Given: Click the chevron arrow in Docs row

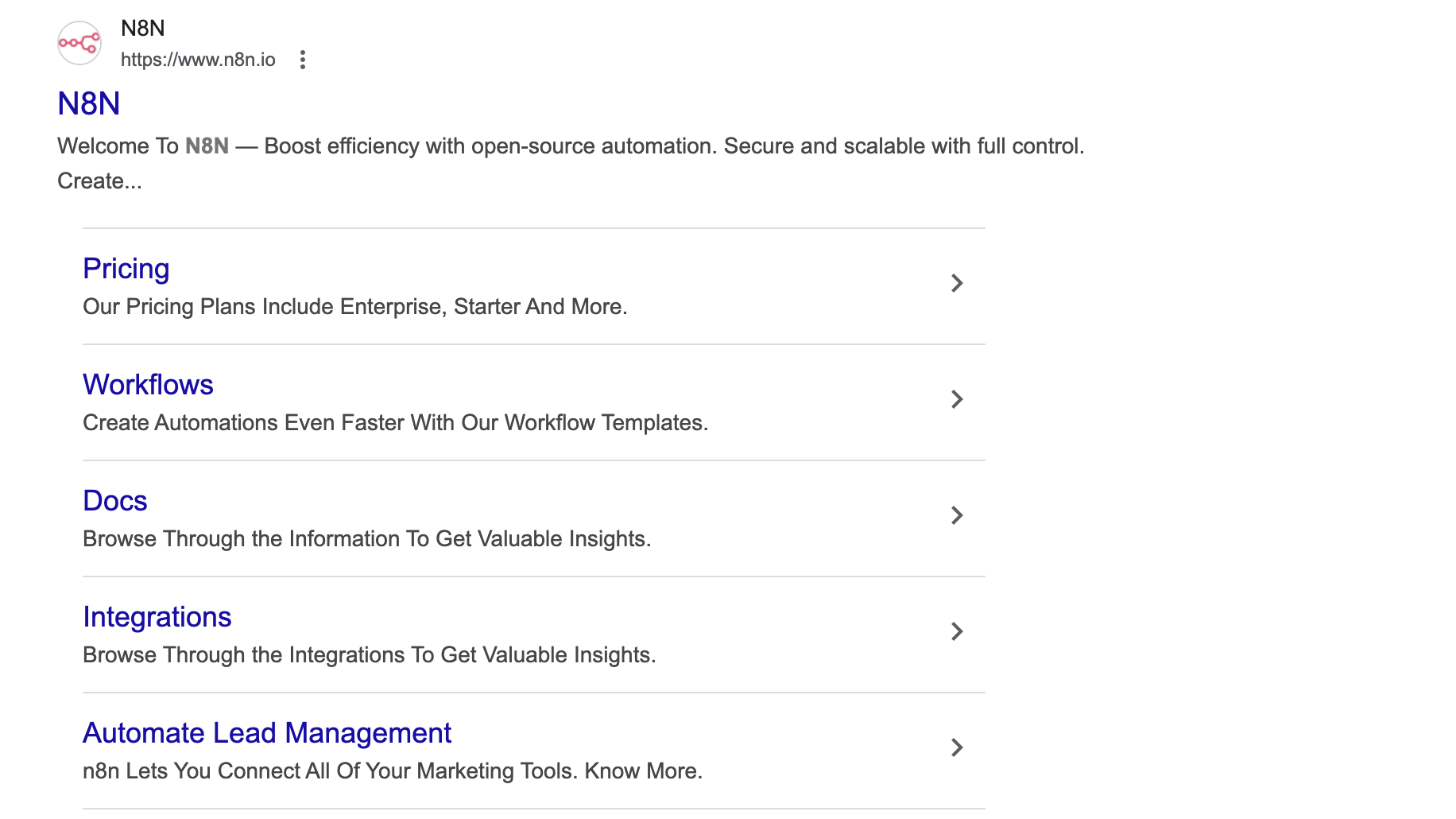Looking at the screenshot, I should tap(957, 515).
